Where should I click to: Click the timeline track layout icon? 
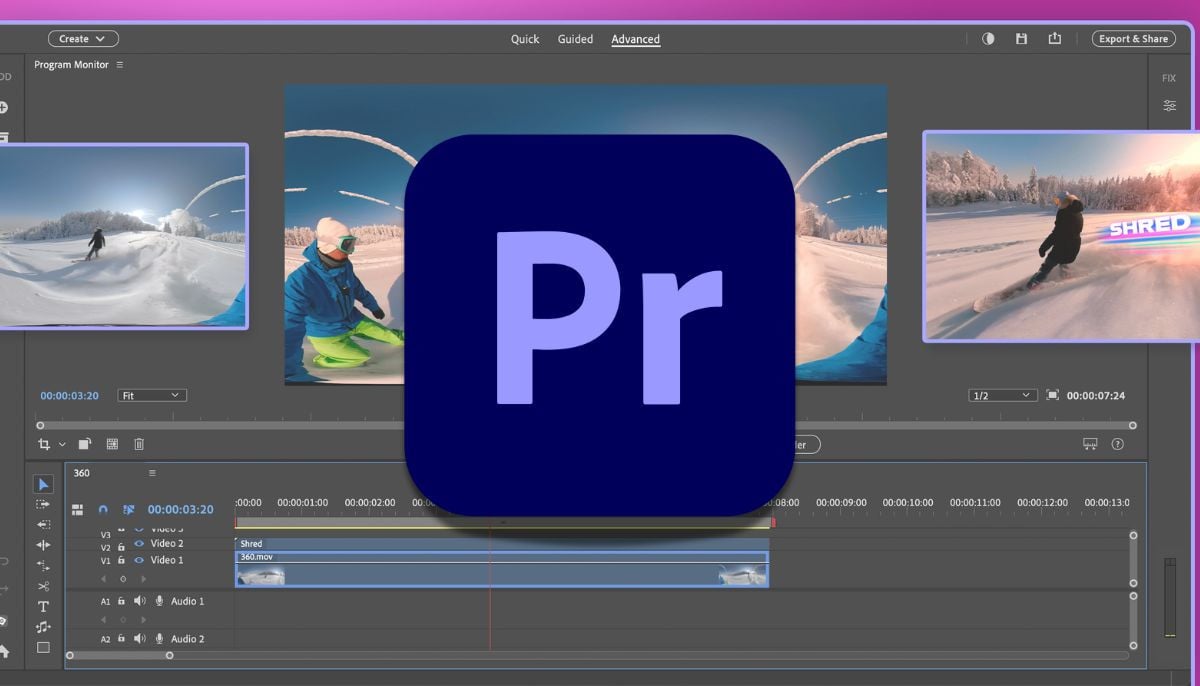[x=77, y=510]
